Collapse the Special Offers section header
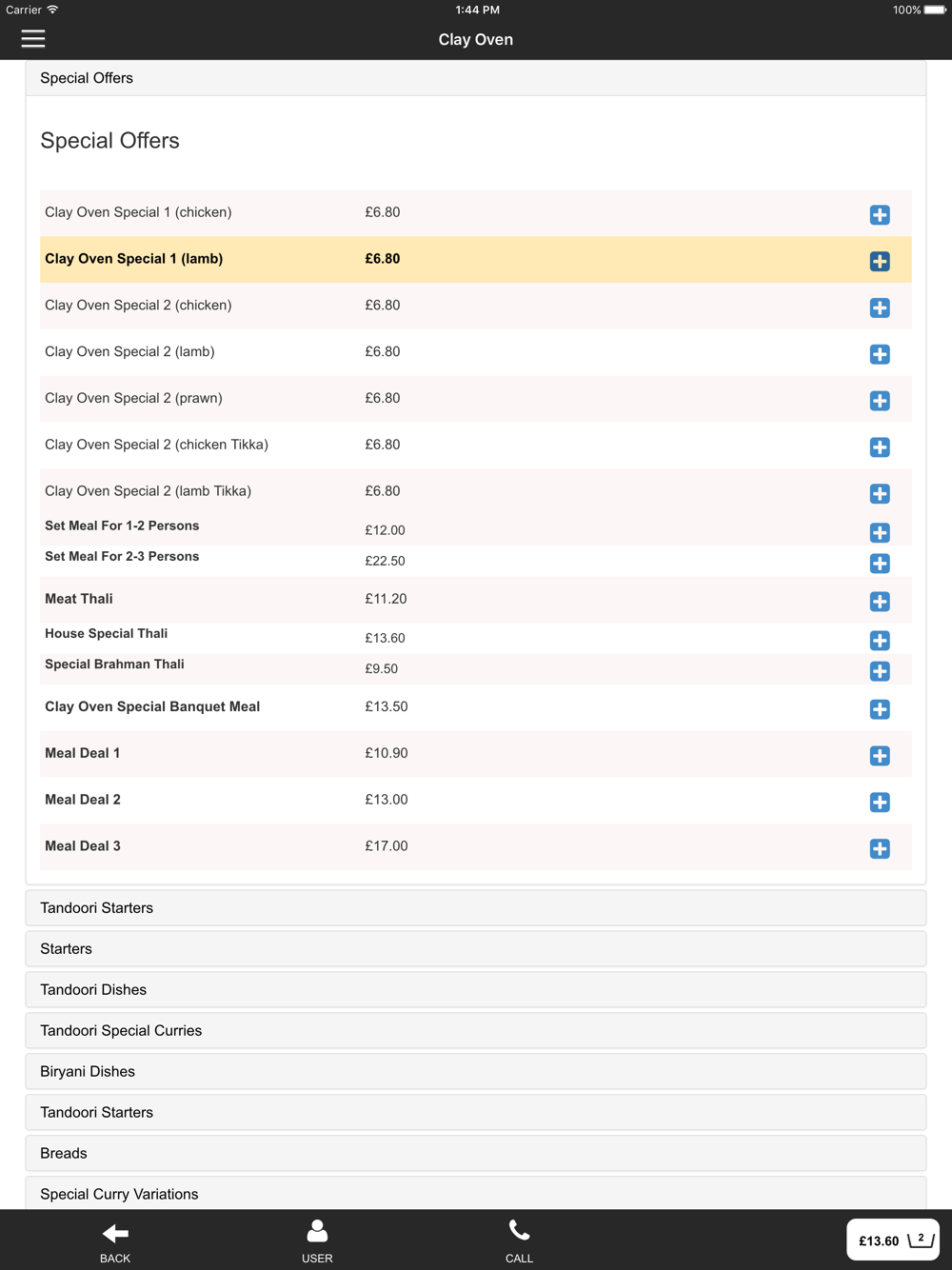 click(x=476, y=78)
